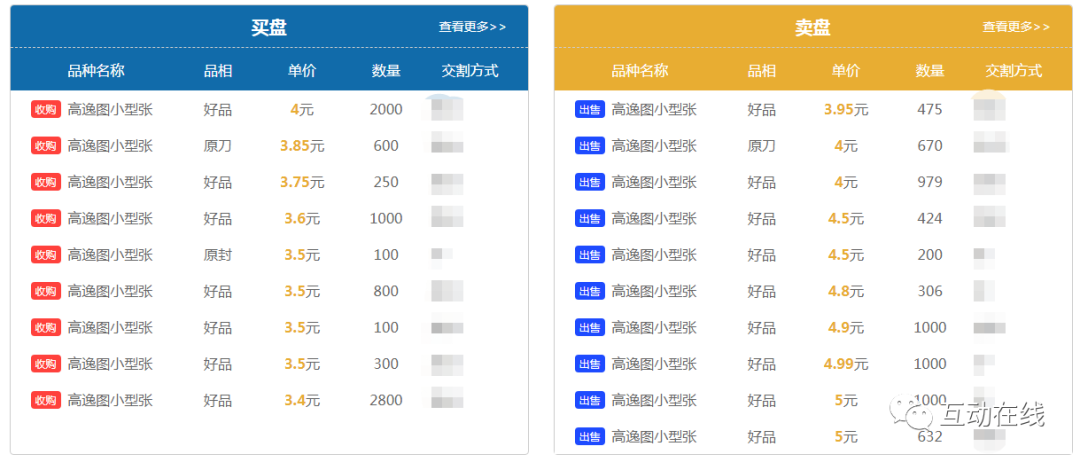Click 交割方式 column header in 买盘 table
The image size is (1080, 462).
[x=470, y=70]
